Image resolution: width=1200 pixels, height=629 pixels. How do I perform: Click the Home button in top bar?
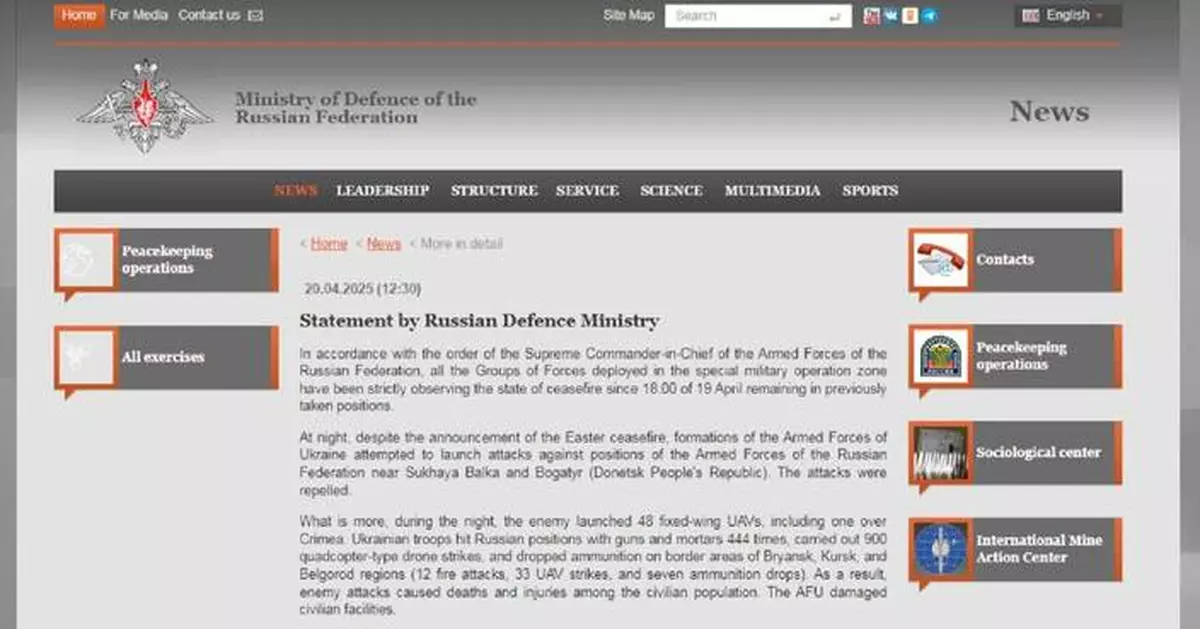(79, 15)
